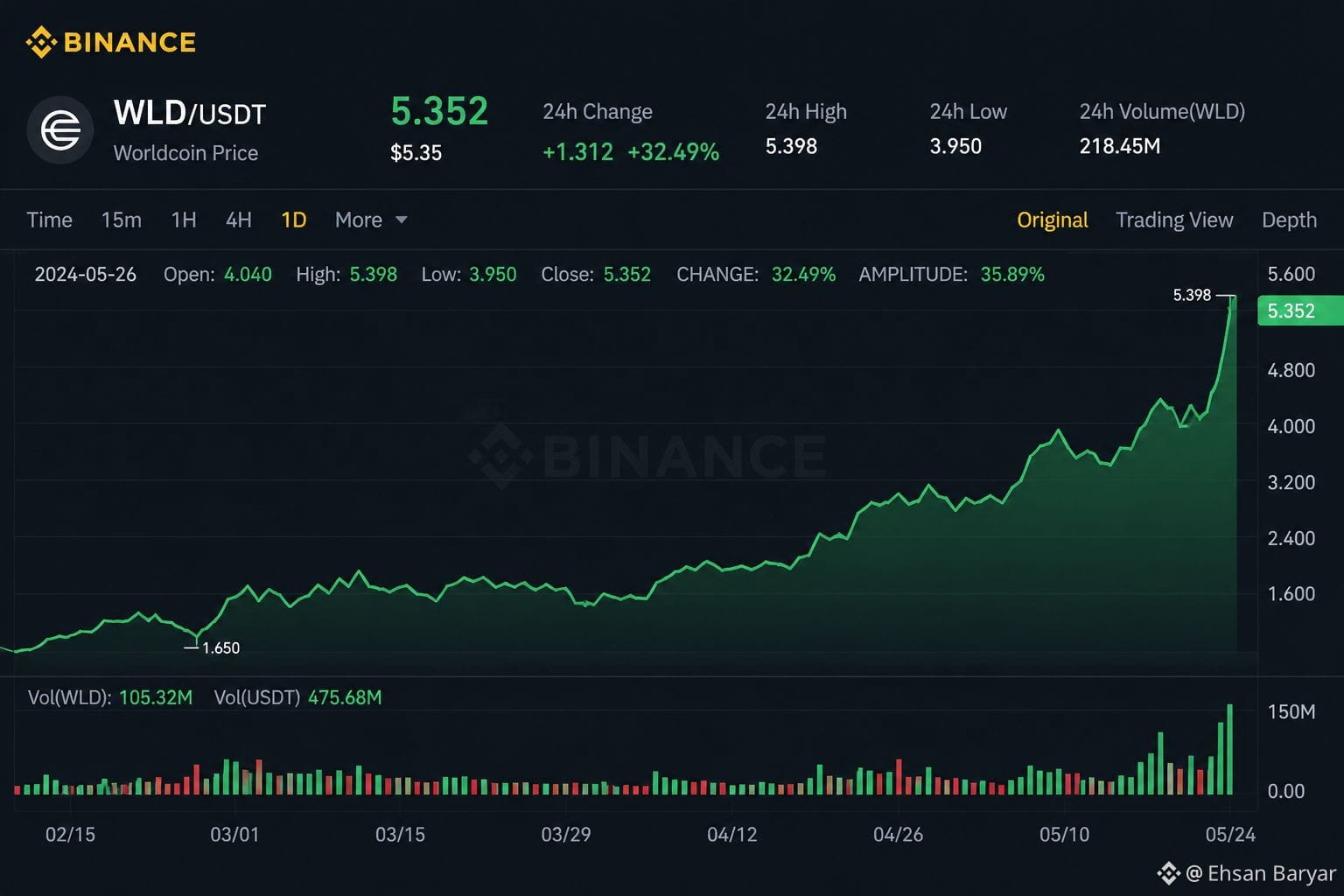Click the Low: 3.950 chart readout

point(469,275)
